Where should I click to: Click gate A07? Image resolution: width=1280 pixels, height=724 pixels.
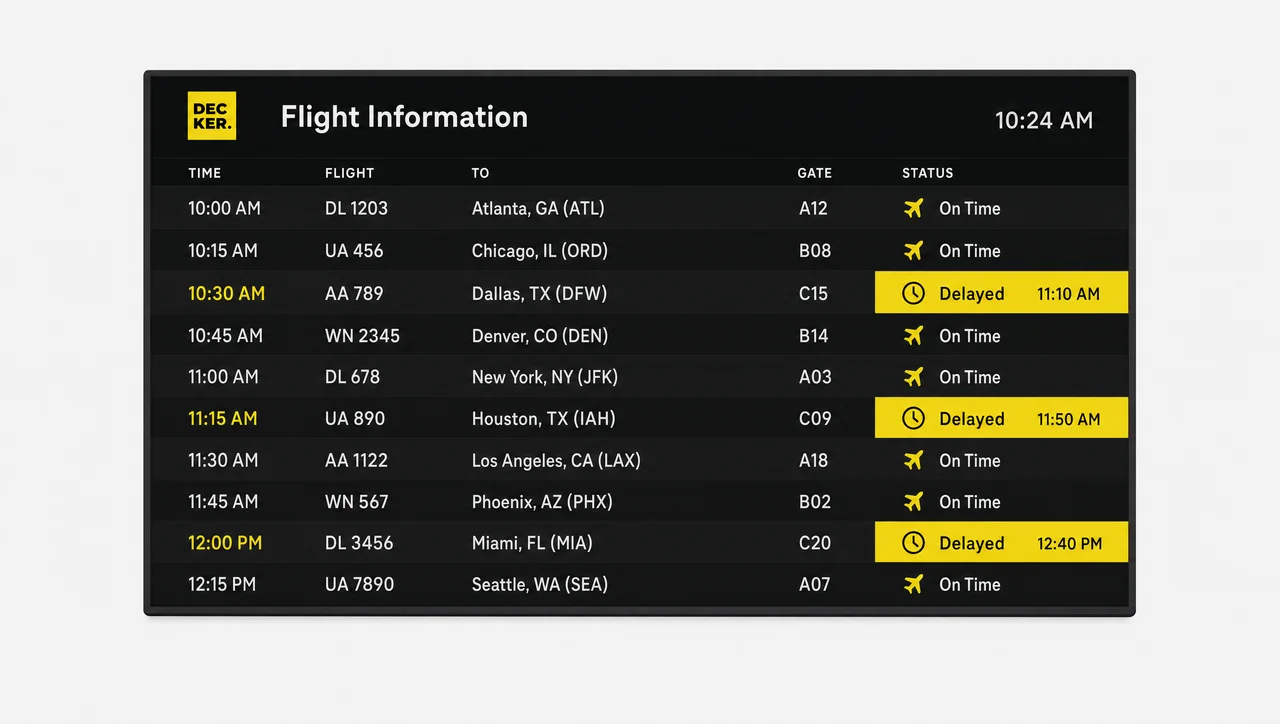(814, 585)
